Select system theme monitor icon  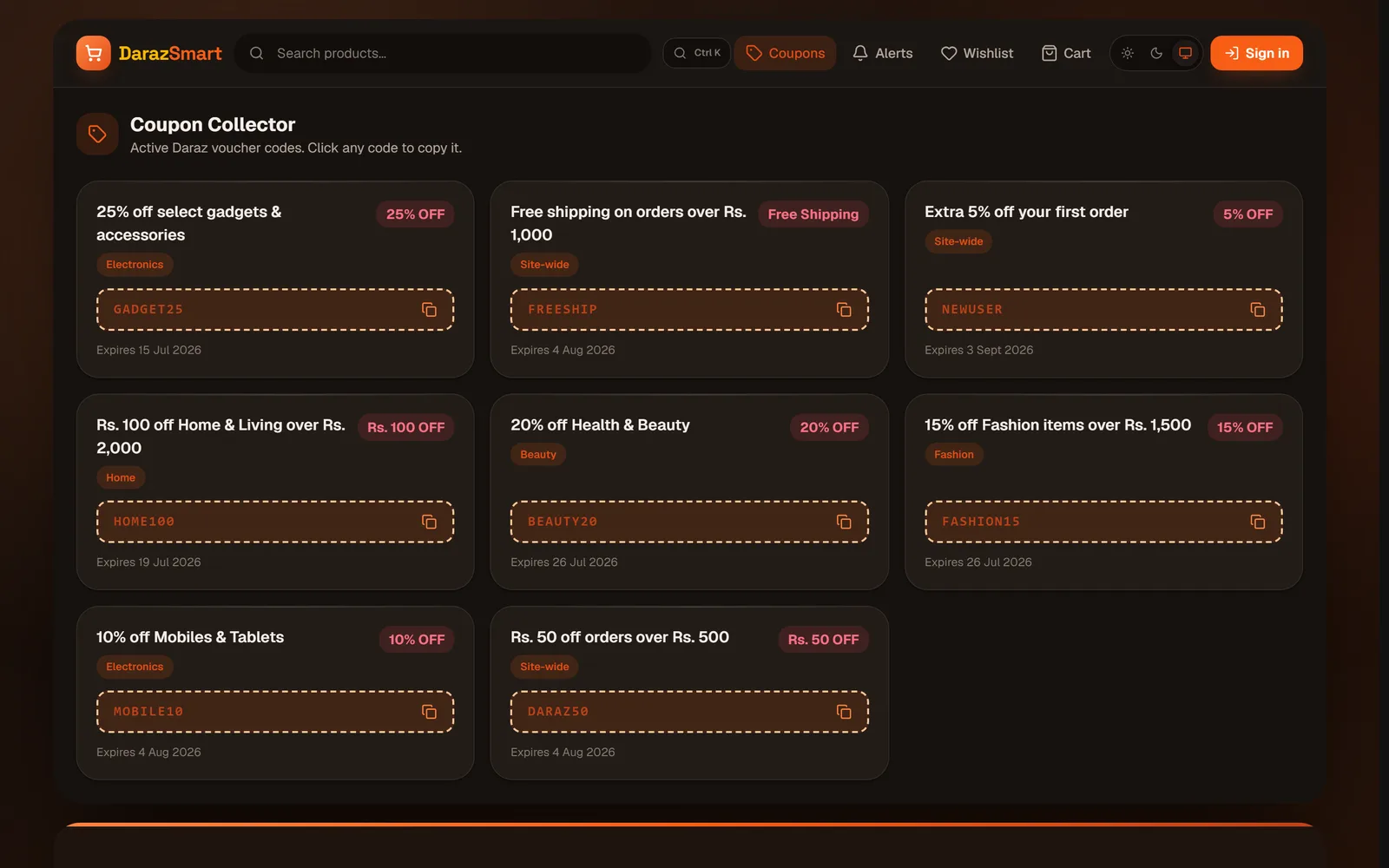[x=1185, y=53]
